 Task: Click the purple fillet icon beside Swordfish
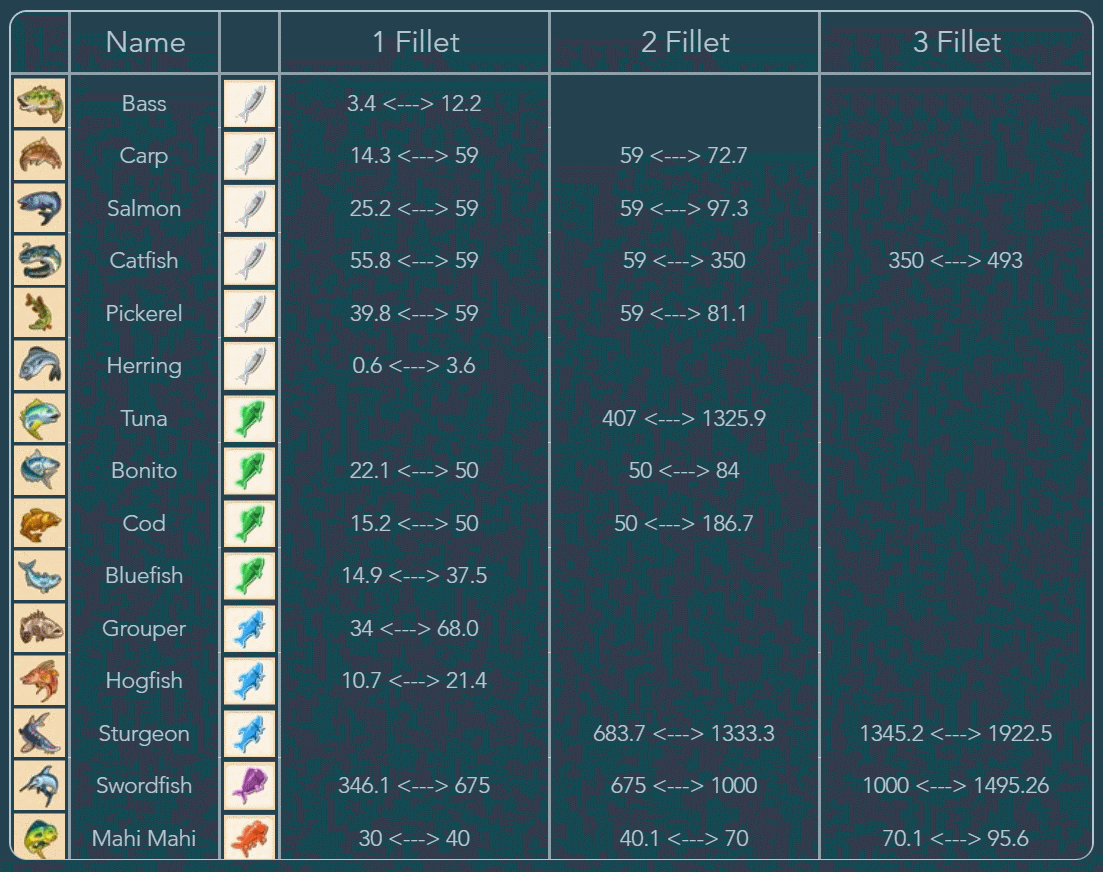(x=249, y=785)
